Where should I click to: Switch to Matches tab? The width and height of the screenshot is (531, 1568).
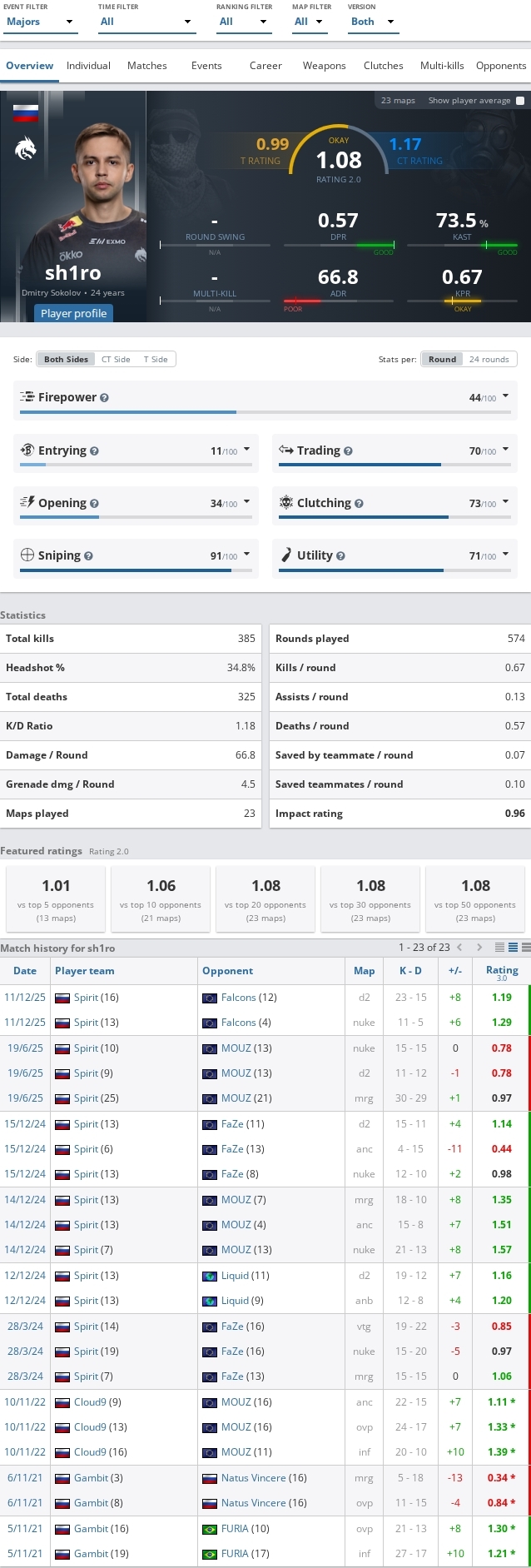tap(147, 66)
